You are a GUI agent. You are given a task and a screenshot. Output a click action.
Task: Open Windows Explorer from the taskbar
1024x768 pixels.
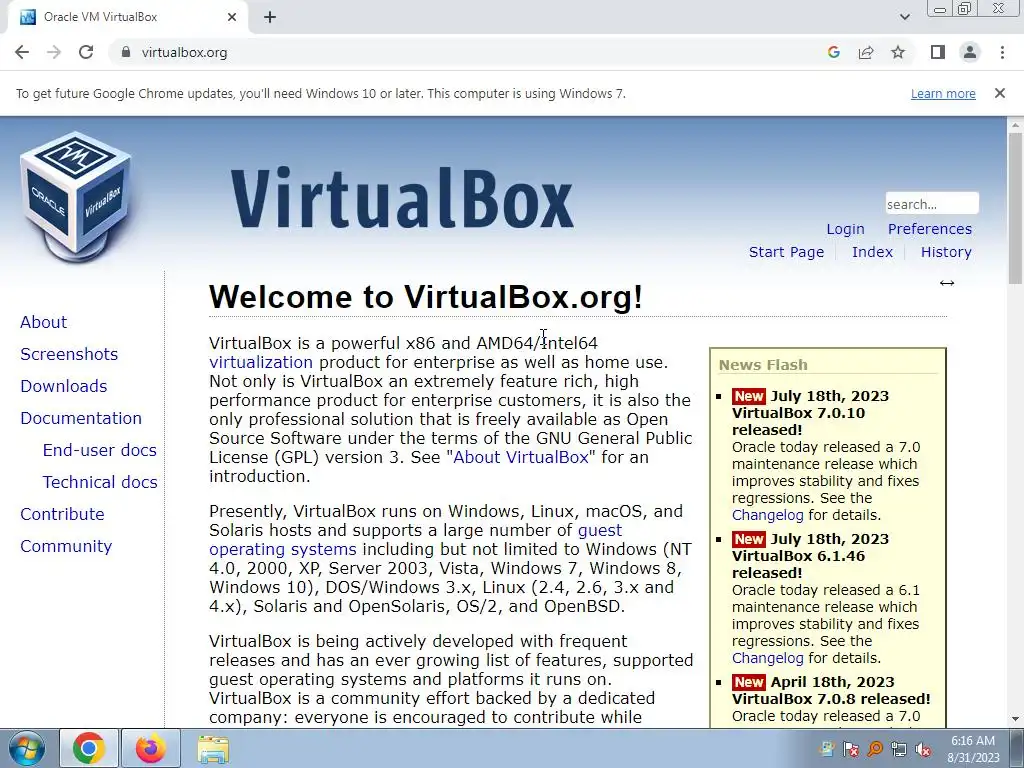[213, 749]
